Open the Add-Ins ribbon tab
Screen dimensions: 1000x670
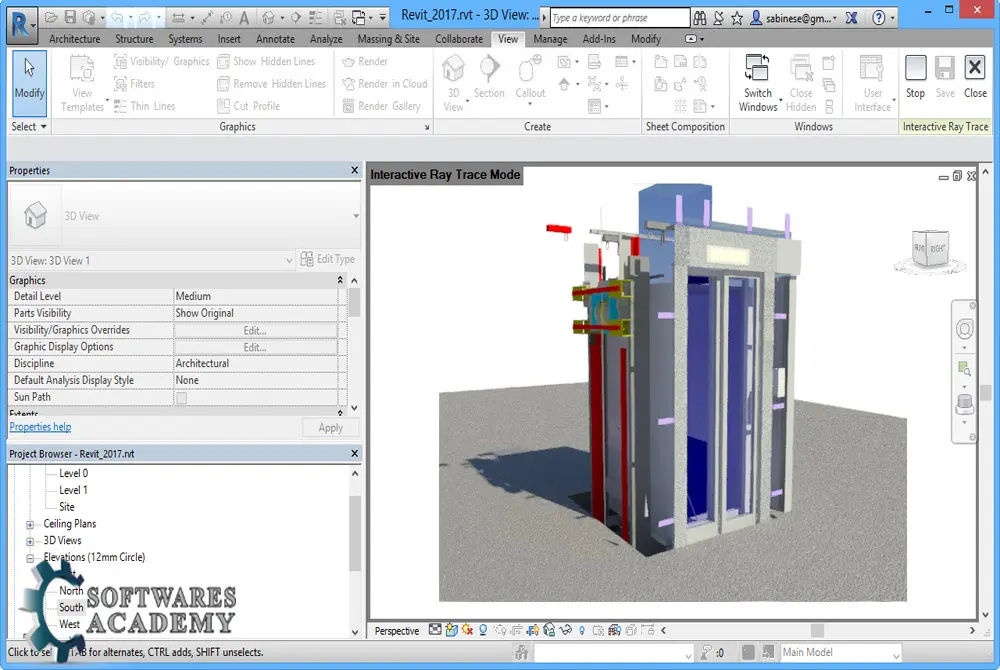pos(599,39)
